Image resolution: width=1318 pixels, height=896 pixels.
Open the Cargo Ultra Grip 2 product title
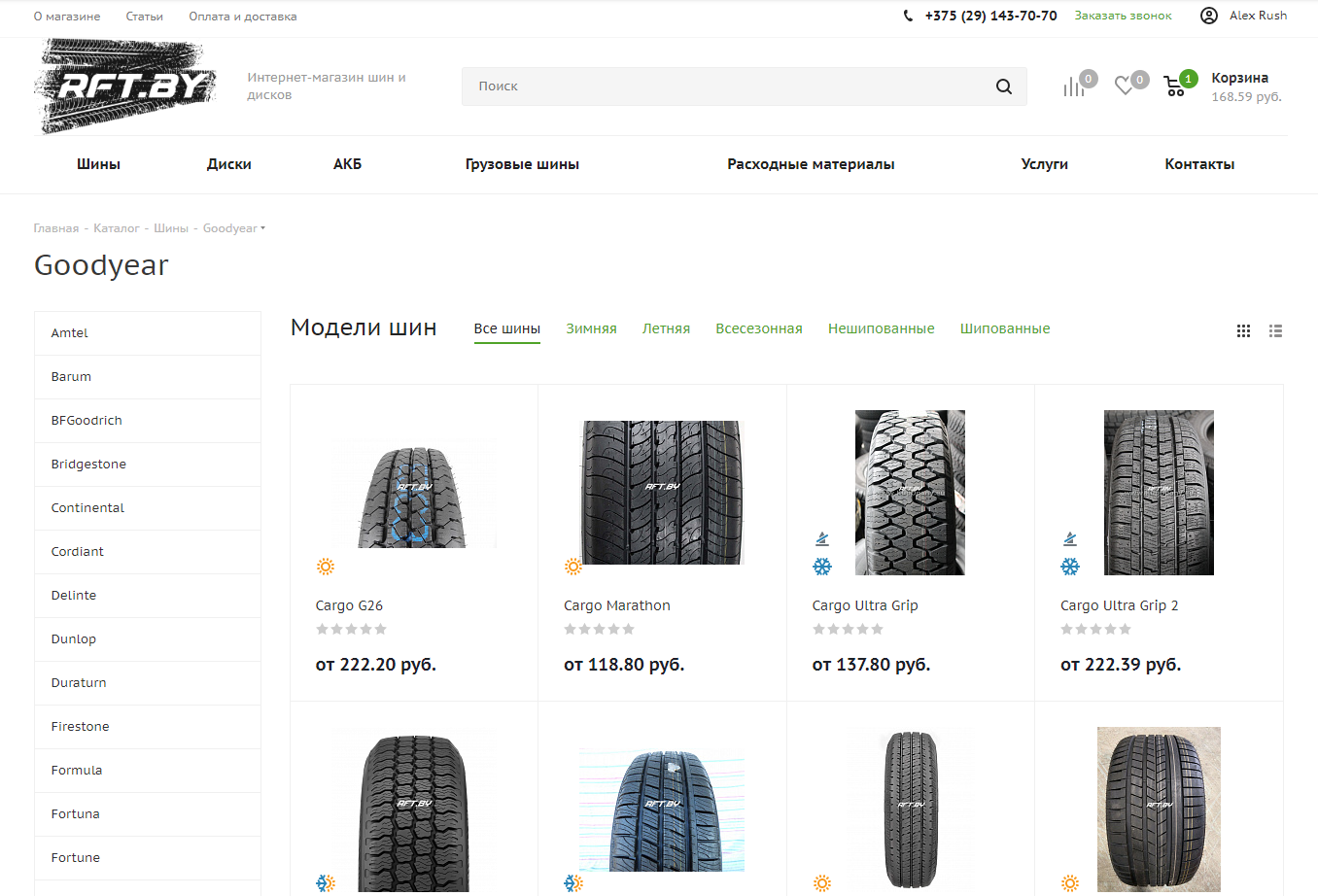click(1119, 605)
